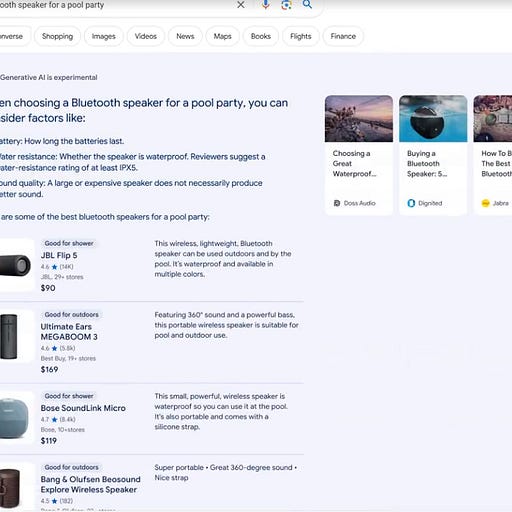Click 'JBL, 29+ stores' seller text
The width and height of the screenshot is (512, 512).
pos(62,277)
